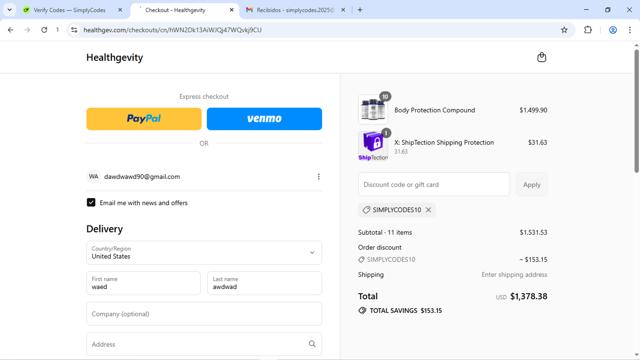This screenshot has height=360, width=640.
Task: Open the browser extensions puzzle icon
Action: tap(588, 30)
